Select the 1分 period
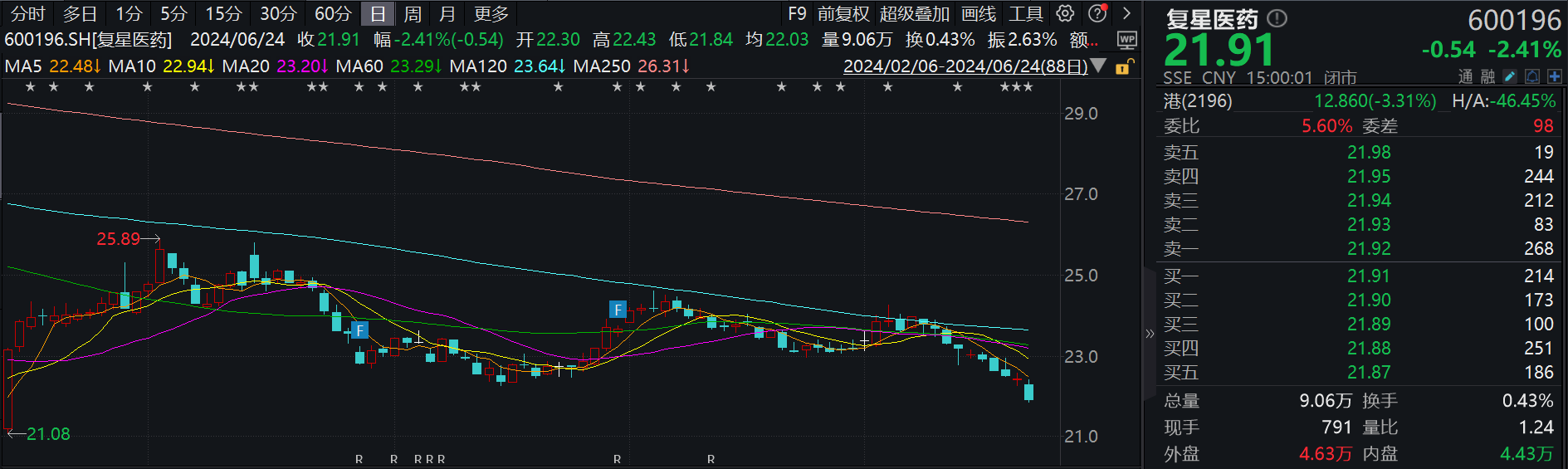The height and width of the screenshot is (469, 1568). (129, 13)
